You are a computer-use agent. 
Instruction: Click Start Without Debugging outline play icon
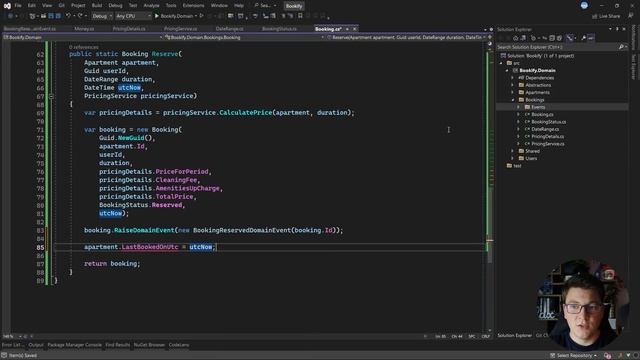201,16
